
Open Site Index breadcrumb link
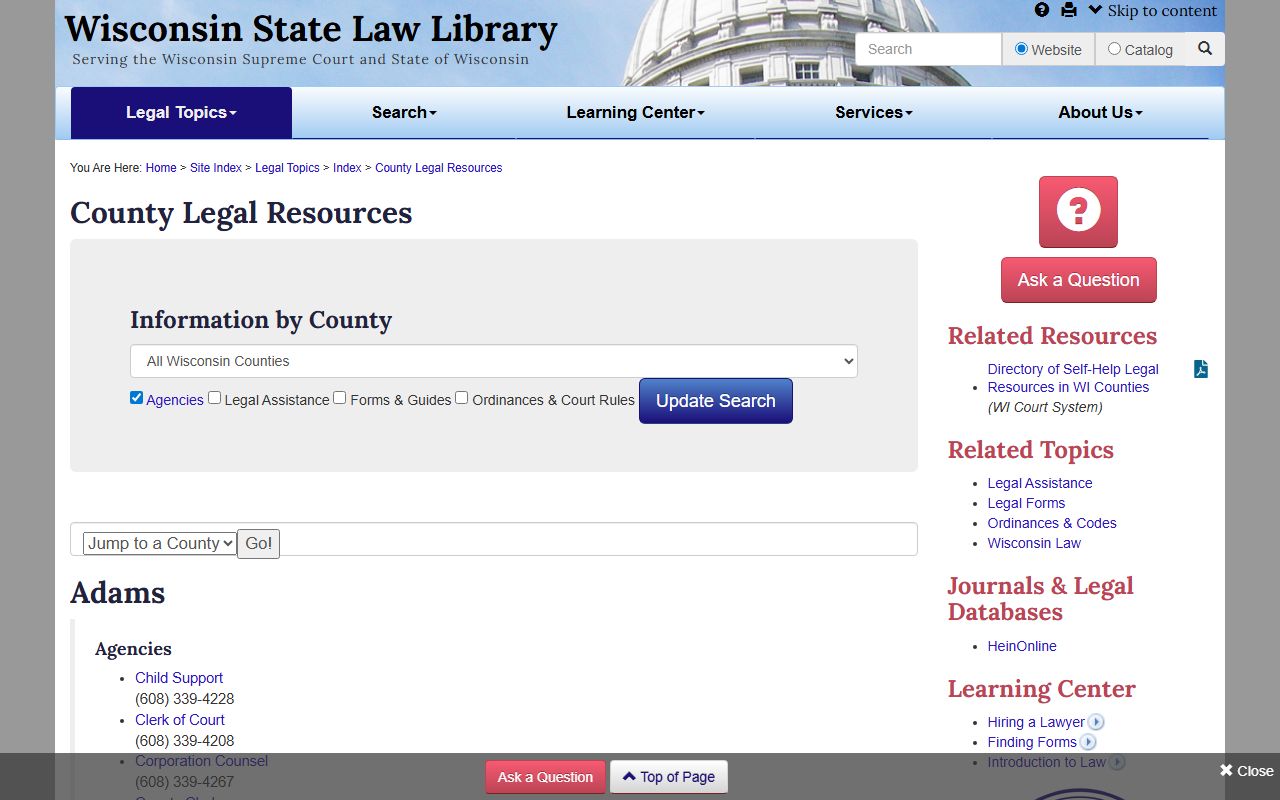coord(216,168)
